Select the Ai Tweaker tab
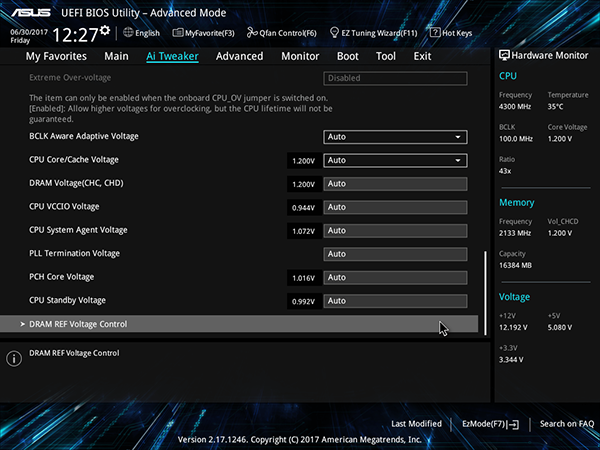Image resolution: width=600 pixels, height=450 pixels. (172, 56)
